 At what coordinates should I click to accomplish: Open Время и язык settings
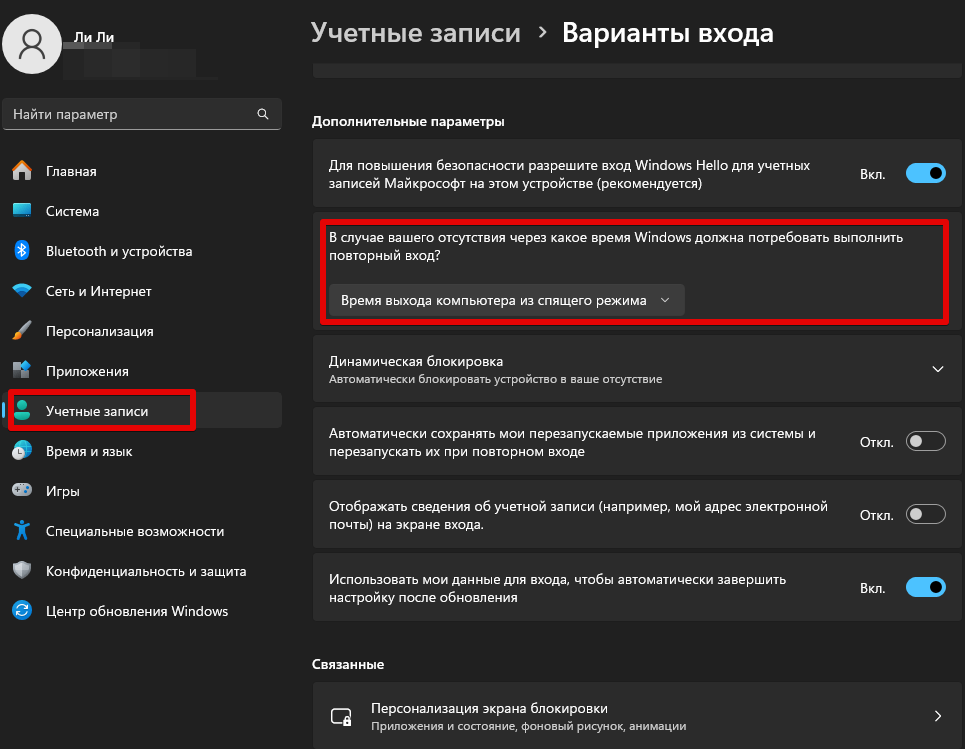(89, 451)
